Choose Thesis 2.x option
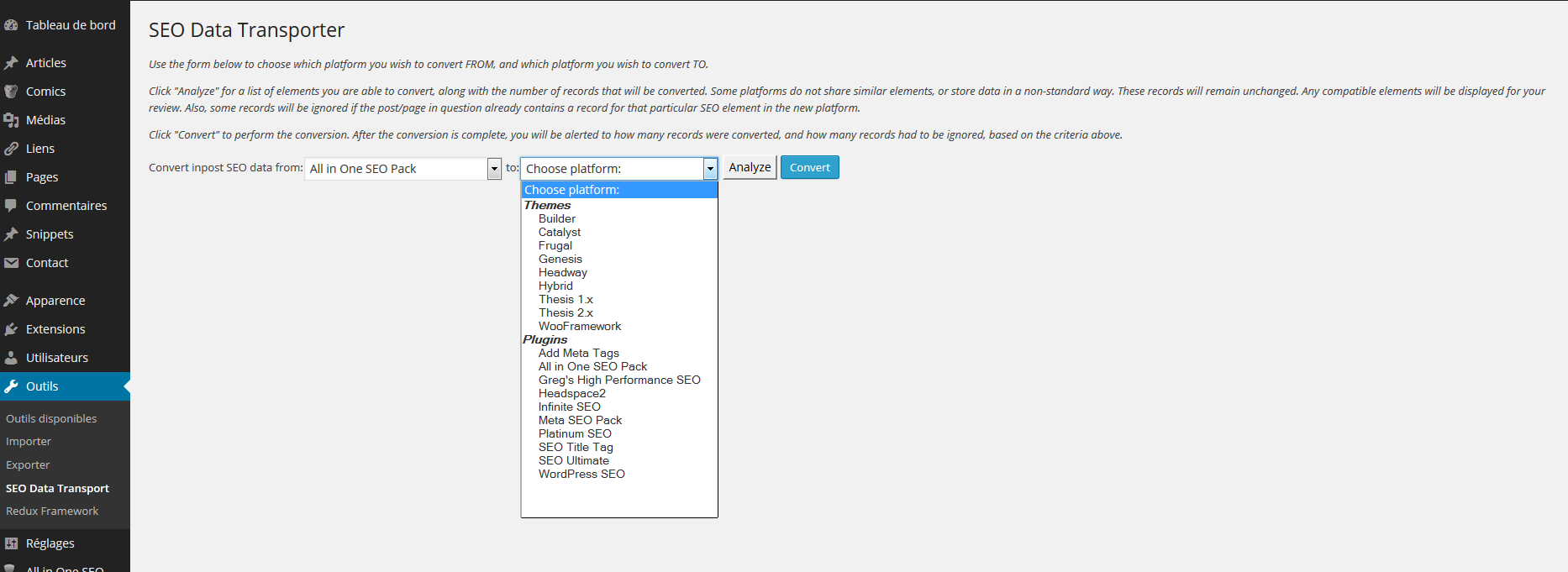The image size is (1568, 572). pos(566,312)
